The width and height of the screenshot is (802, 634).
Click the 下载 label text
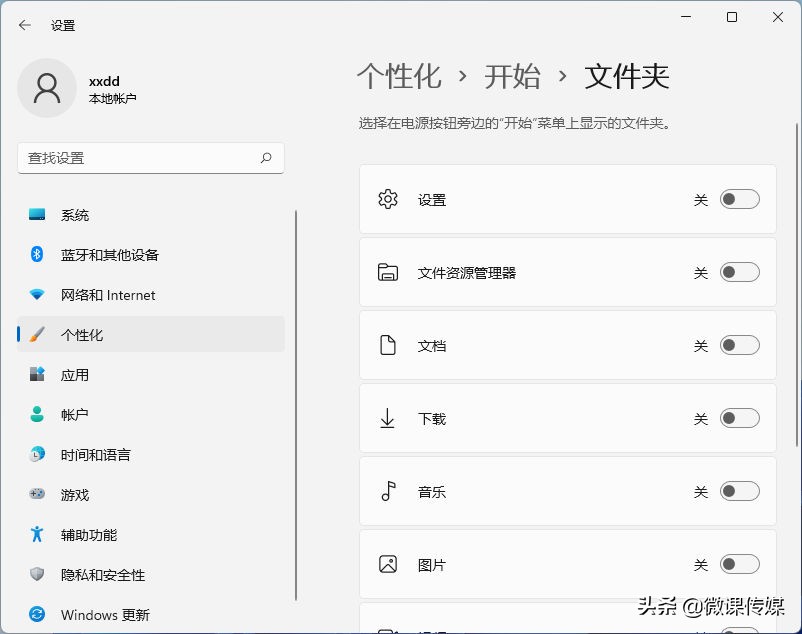tap(432, 419)
